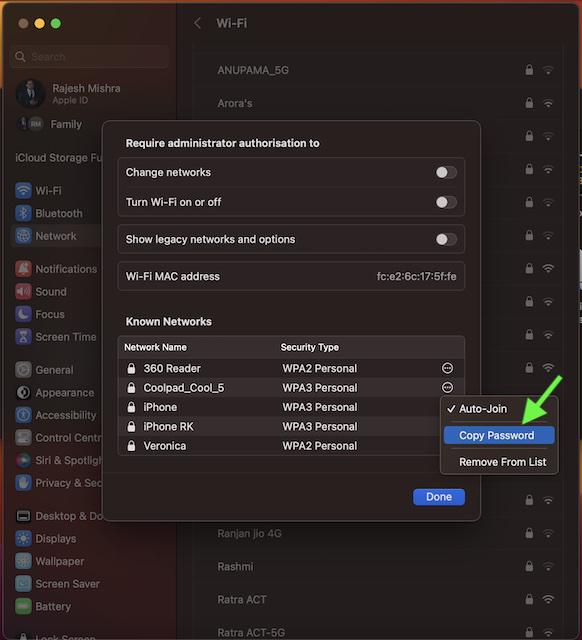This screenshot has width=582, height=640.
Task: Click the Security Type column header
Action: click(x=309, y=347)
